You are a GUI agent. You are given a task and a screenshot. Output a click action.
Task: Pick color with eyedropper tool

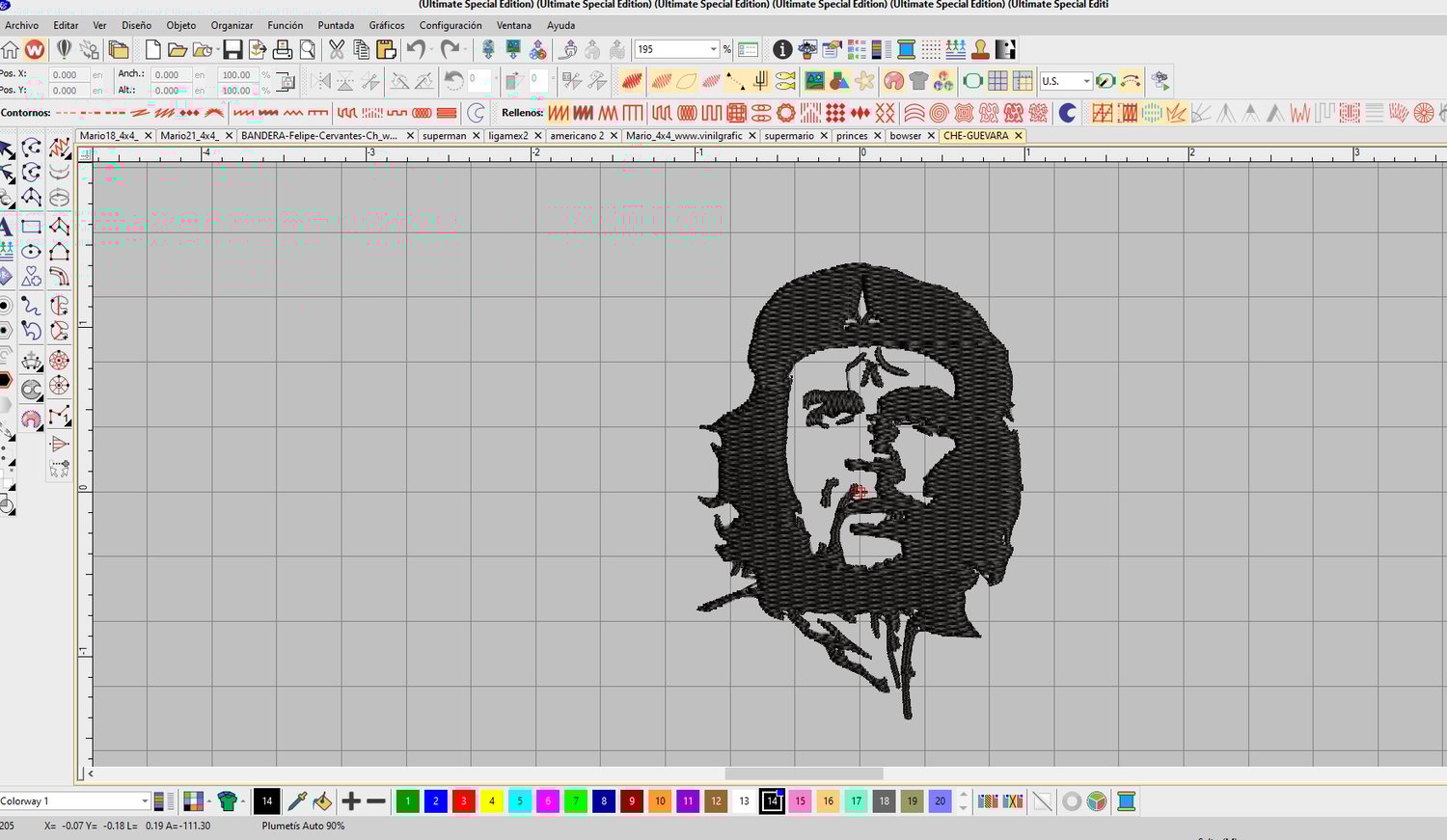[x=297, y=801]
